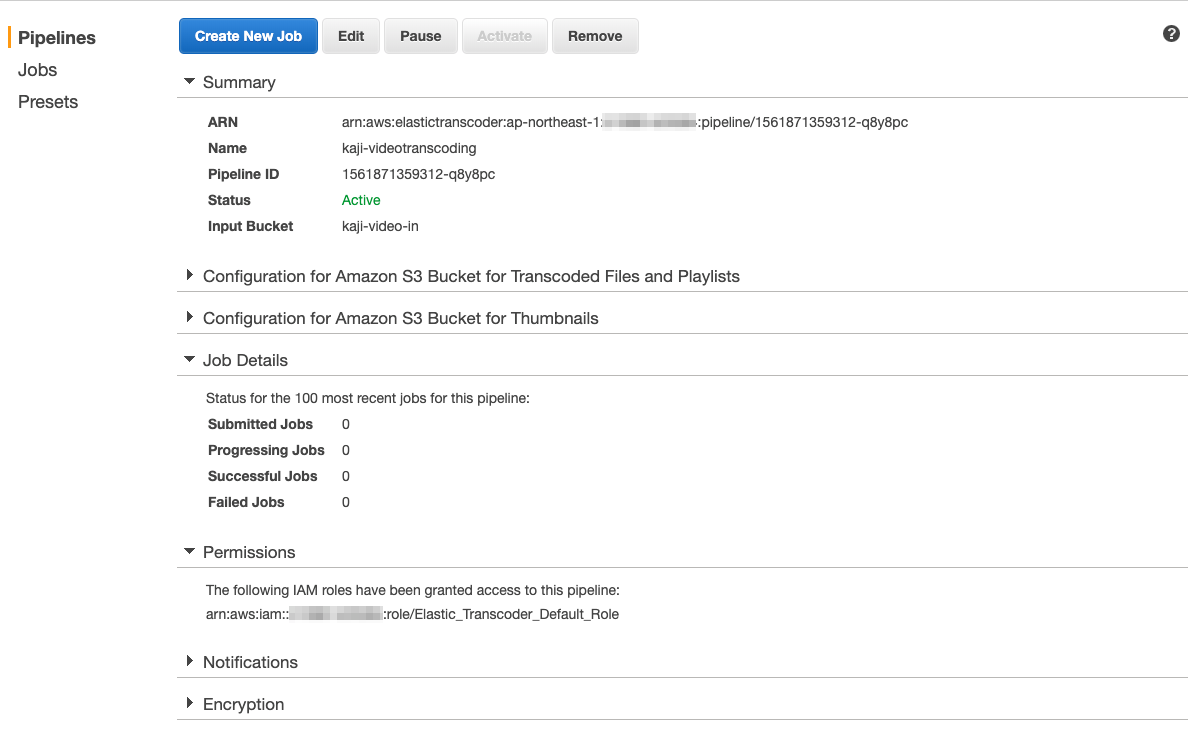Select the Elastic_Transcoder_Default_Role ARN

412,614
